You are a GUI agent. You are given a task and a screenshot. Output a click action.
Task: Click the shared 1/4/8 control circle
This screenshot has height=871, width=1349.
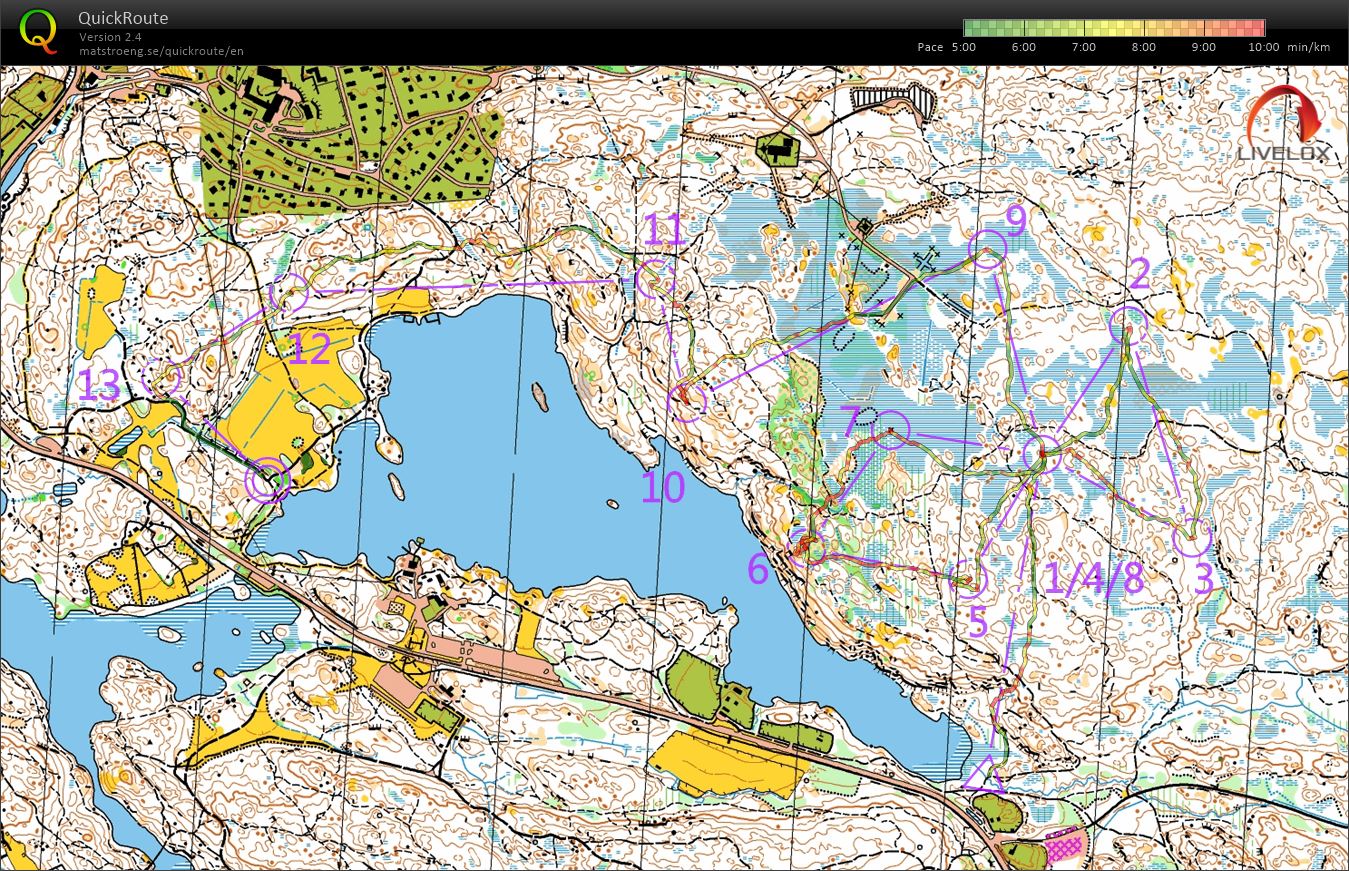point(1041,453)
